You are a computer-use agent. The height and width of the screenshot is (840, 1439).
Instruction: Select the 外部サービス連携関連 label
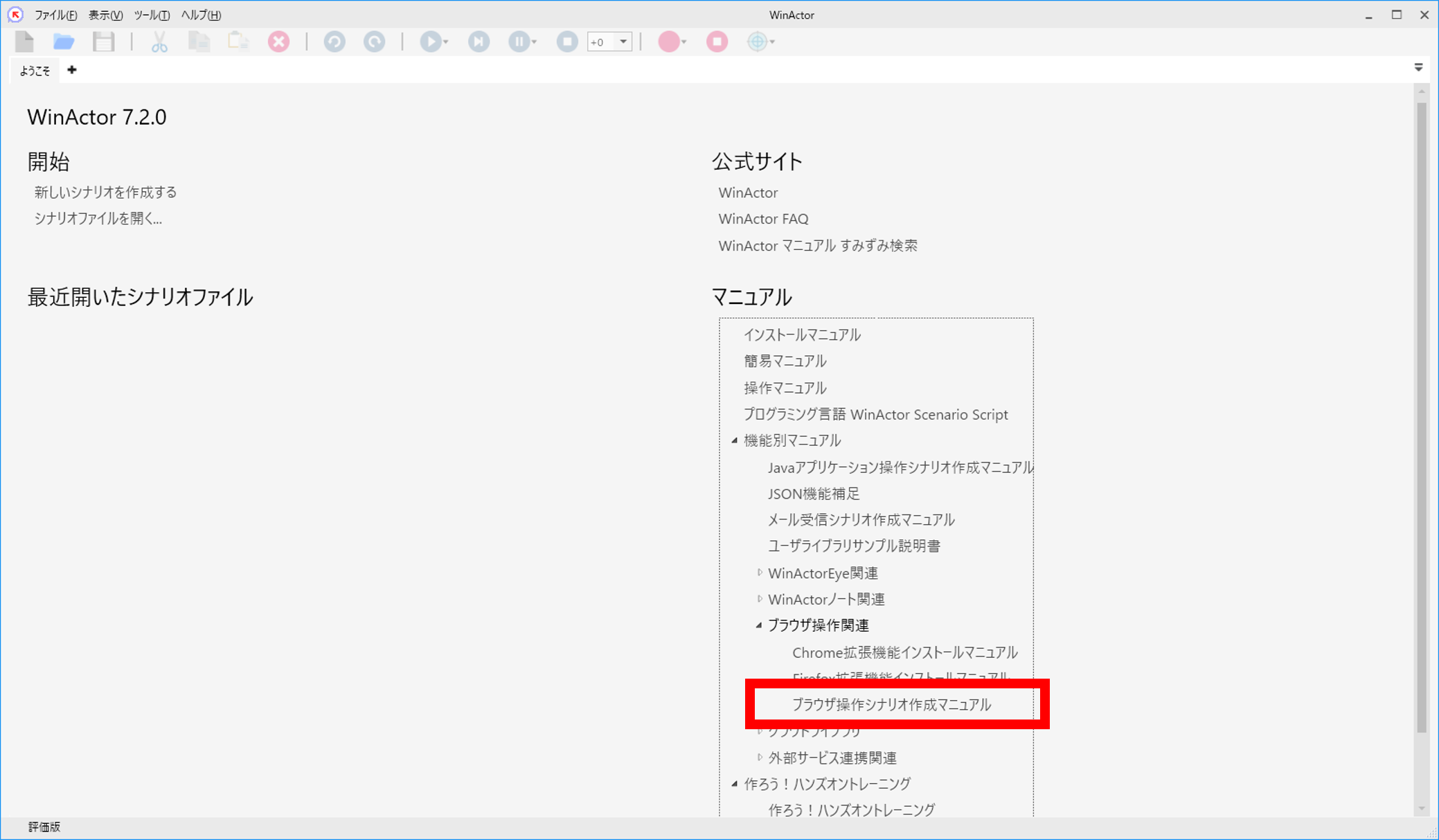(x=832, y=758)
